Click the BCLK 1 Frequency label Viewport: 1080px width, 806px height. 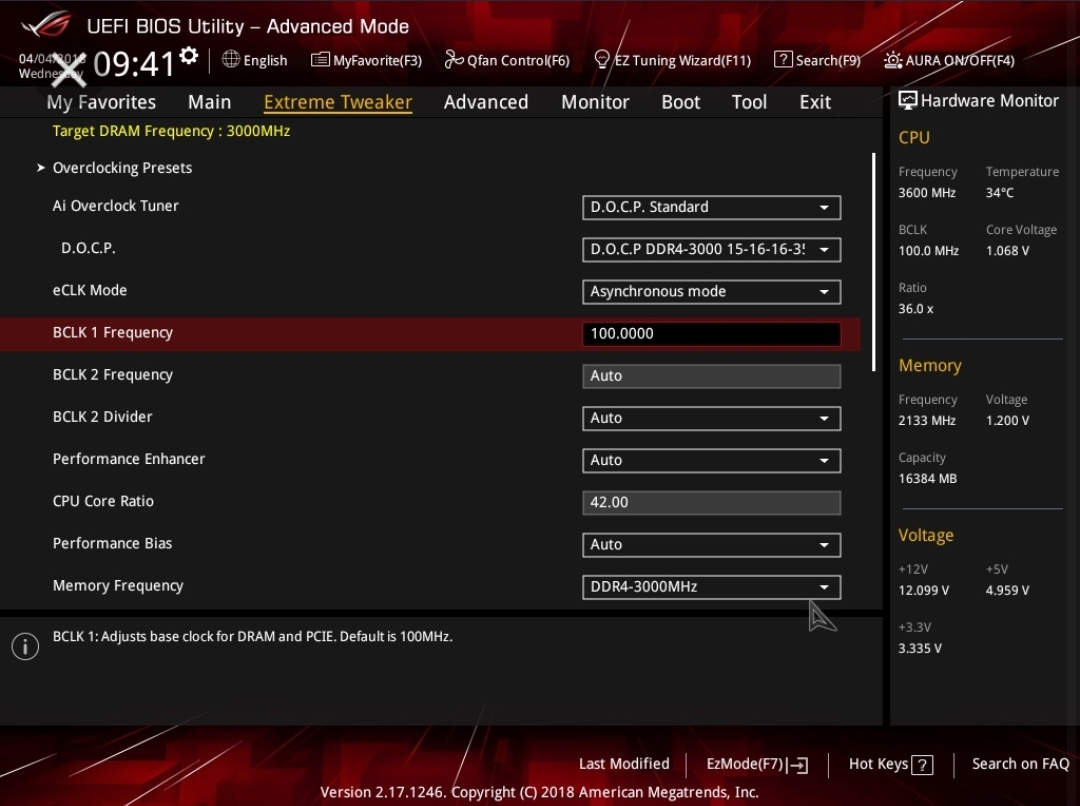[112, 333]
